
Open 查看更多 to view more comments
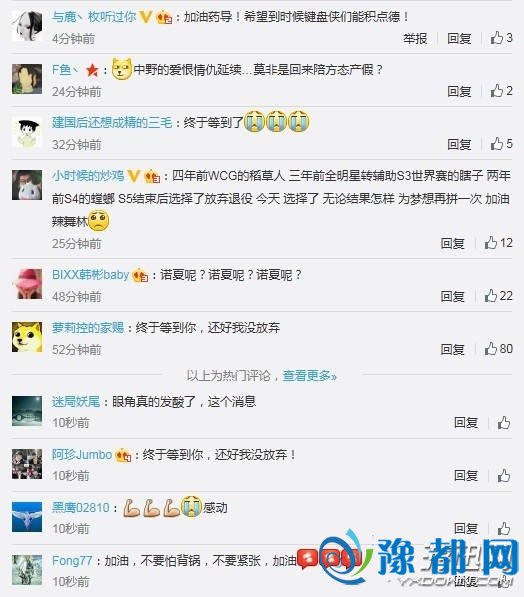pyautogui.click(x=310, y=376)
